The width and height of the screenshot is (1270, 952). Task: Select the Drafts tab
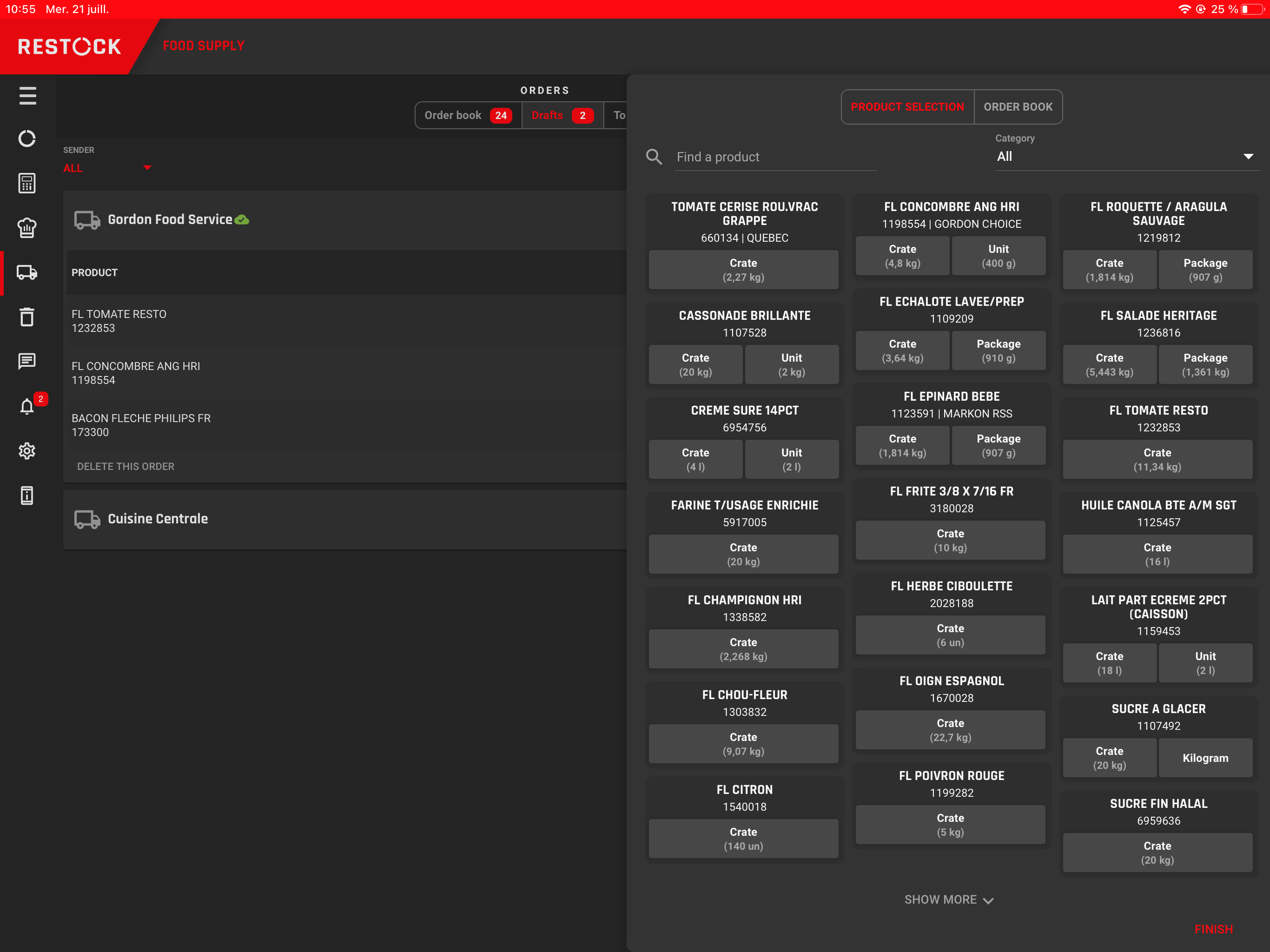[562, 115]
